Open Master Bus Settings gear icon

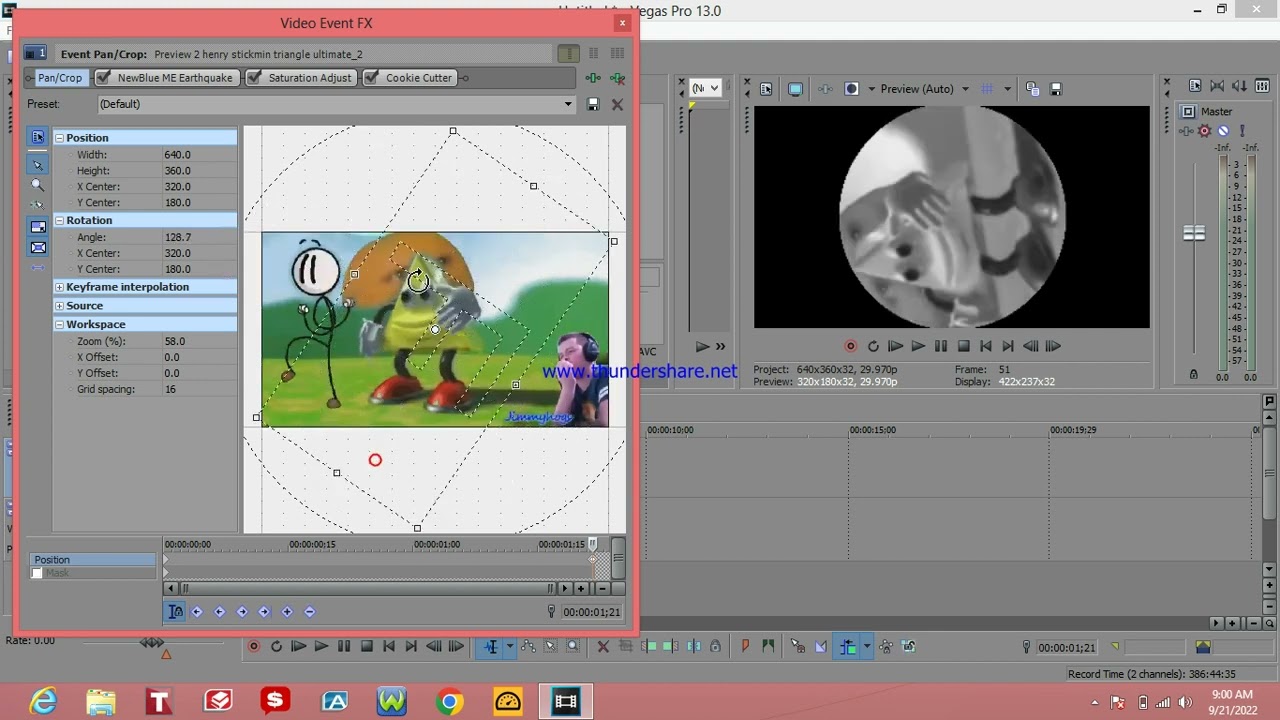(x=1205, y=131)
